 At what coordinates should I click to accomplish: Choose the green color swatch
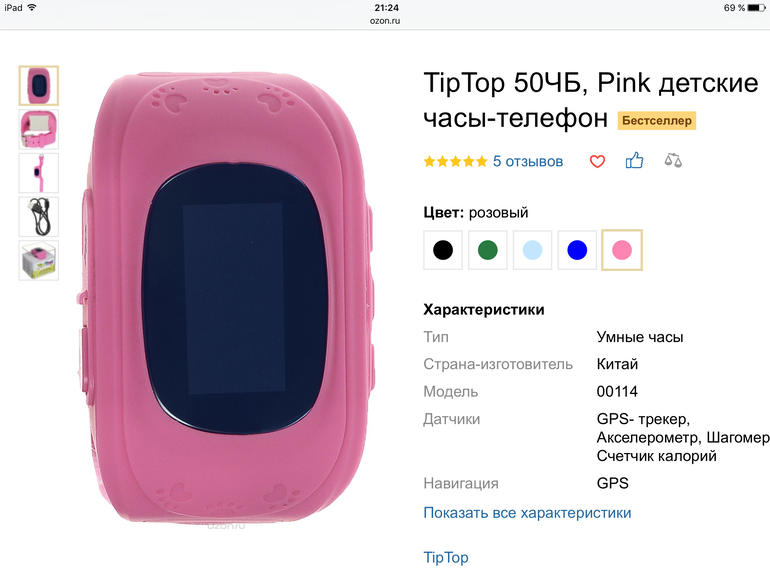click(x=488, y=250)
